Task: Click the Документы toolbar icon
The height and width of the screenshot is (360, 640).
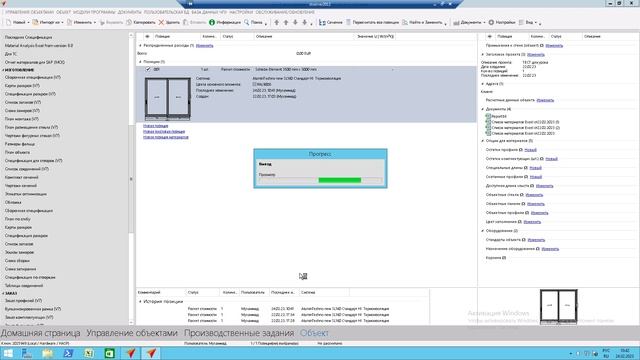Action: tap(456, 22)
